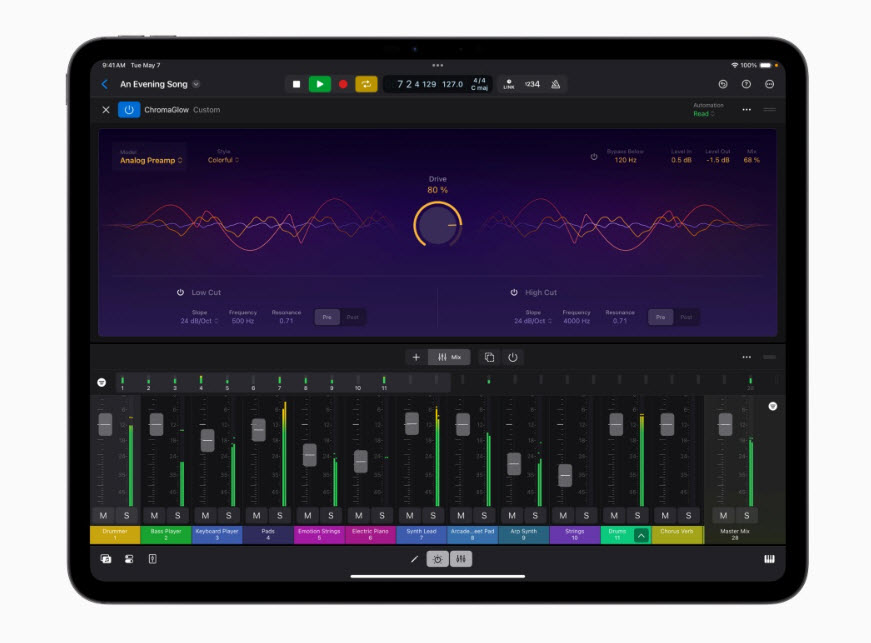Enable the Low Cut filter power icon
Screen dimensions: 871x643
click(181, 293)
